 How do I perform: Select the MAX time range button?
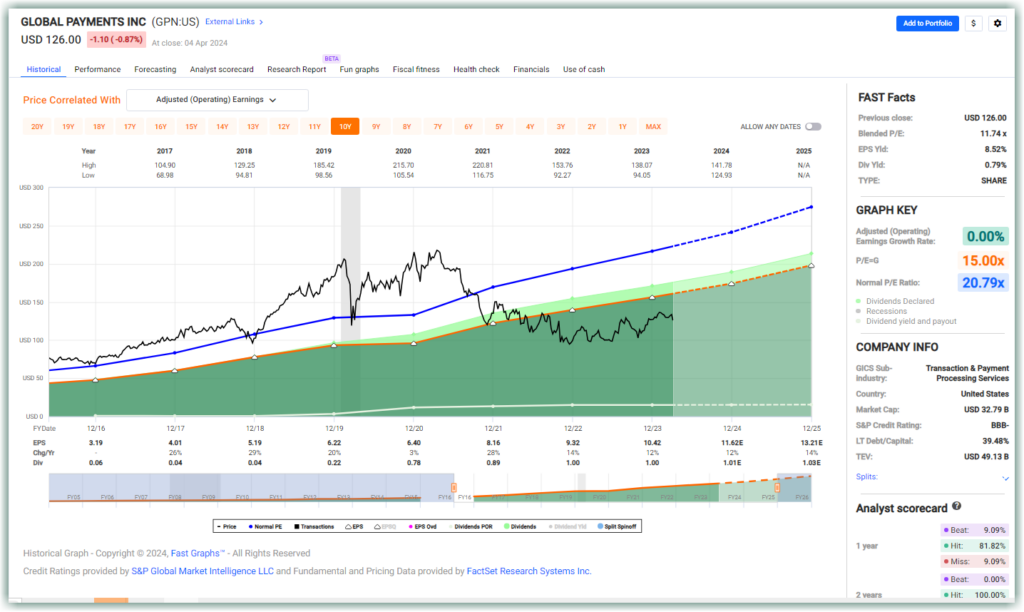[653, 126]
